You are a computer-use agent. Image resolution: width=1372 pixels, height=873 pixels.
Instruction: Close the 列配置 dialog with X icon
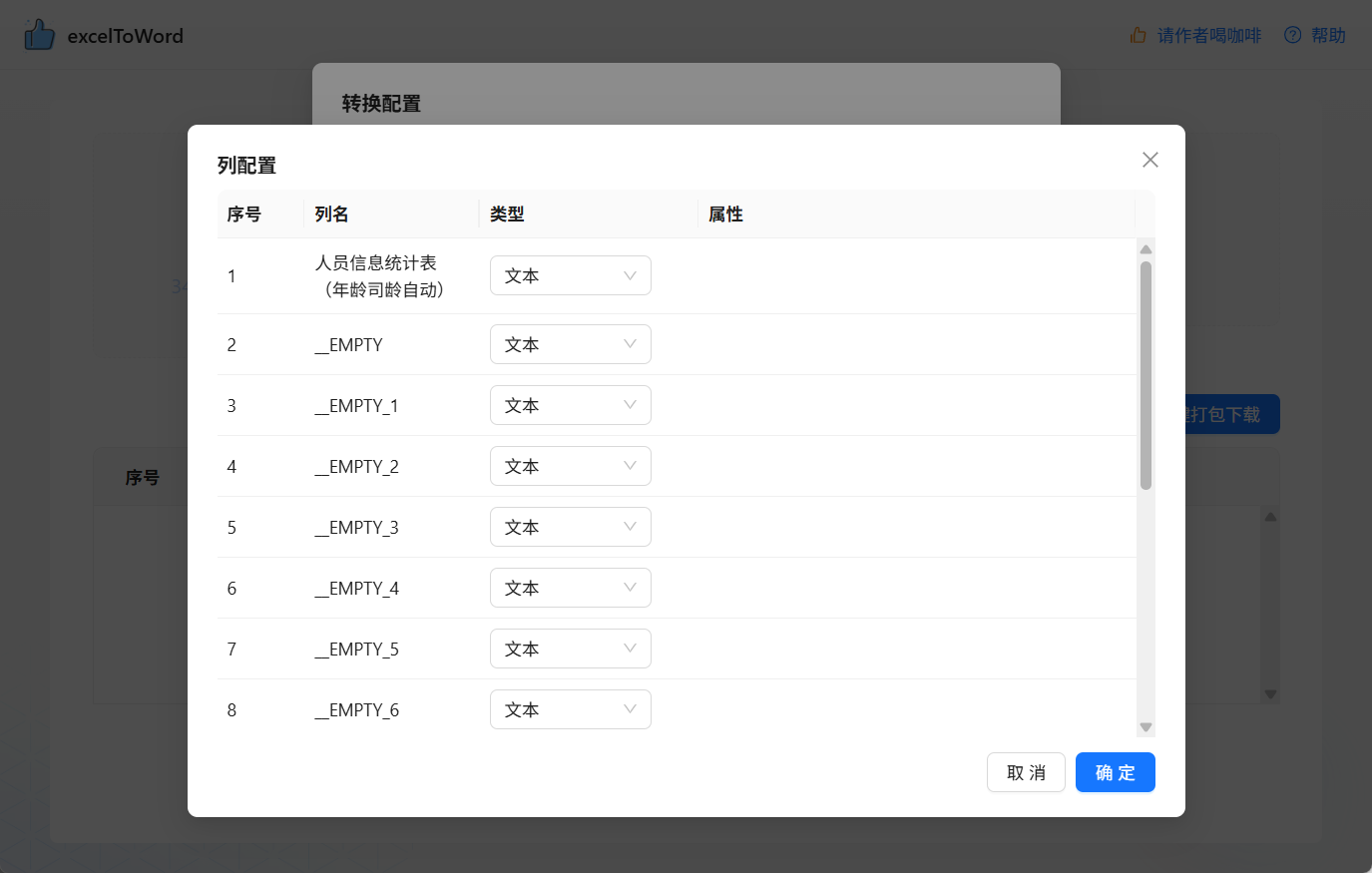click(x=1149, y=160)
